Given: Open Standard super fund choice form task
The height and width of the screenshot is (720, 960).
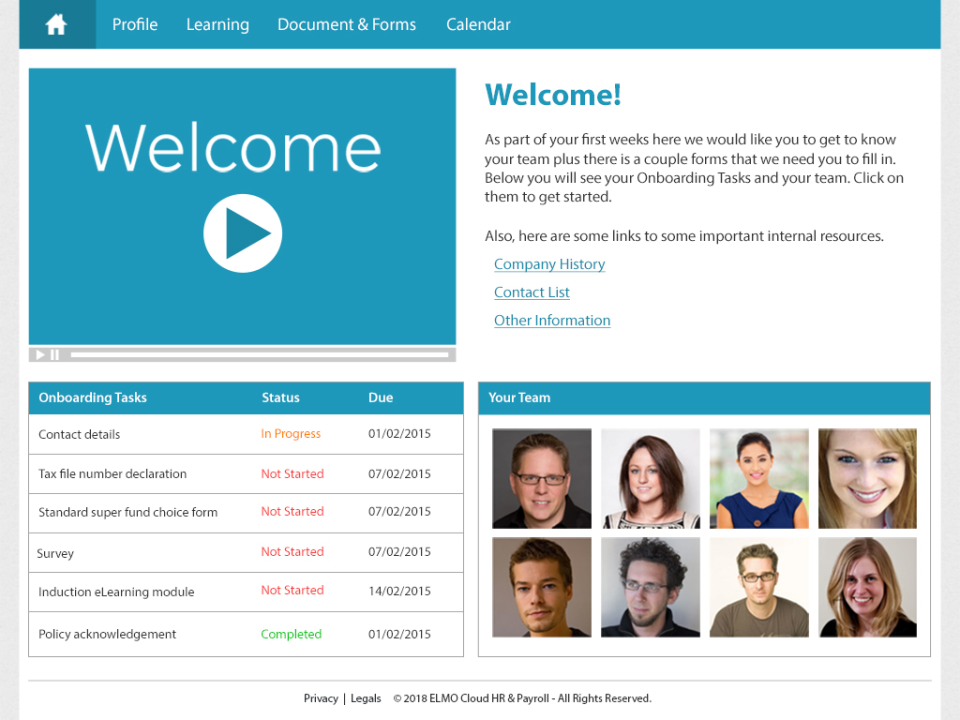Looking at the screenshot, I should [x=128, y=512].
